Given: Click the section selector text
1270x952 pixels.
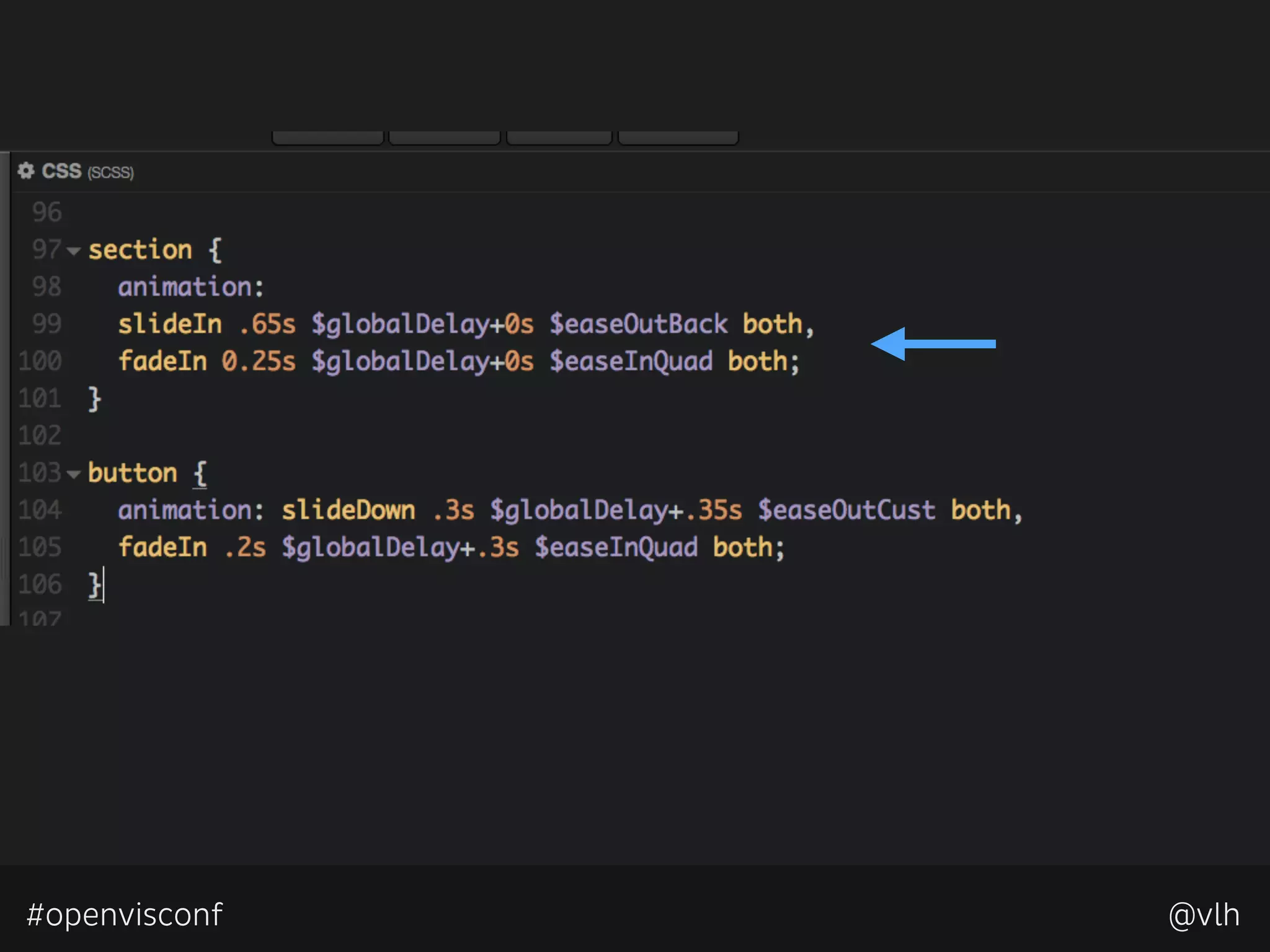Looking at the screenshot, I should tap(140, 250).
